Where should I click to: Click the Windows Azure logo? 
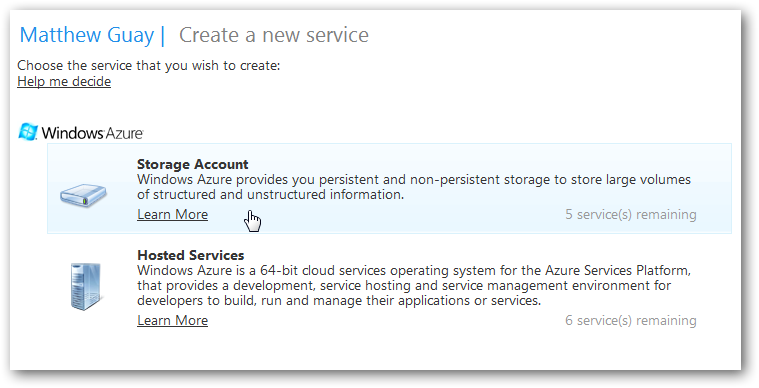tap(81, 132)
